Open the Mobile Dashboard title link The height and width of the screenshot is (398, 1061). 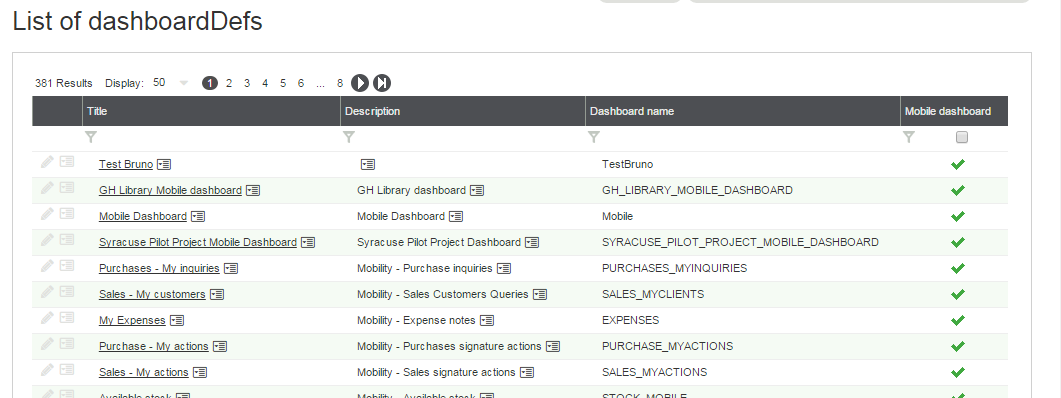pos(143,217)
